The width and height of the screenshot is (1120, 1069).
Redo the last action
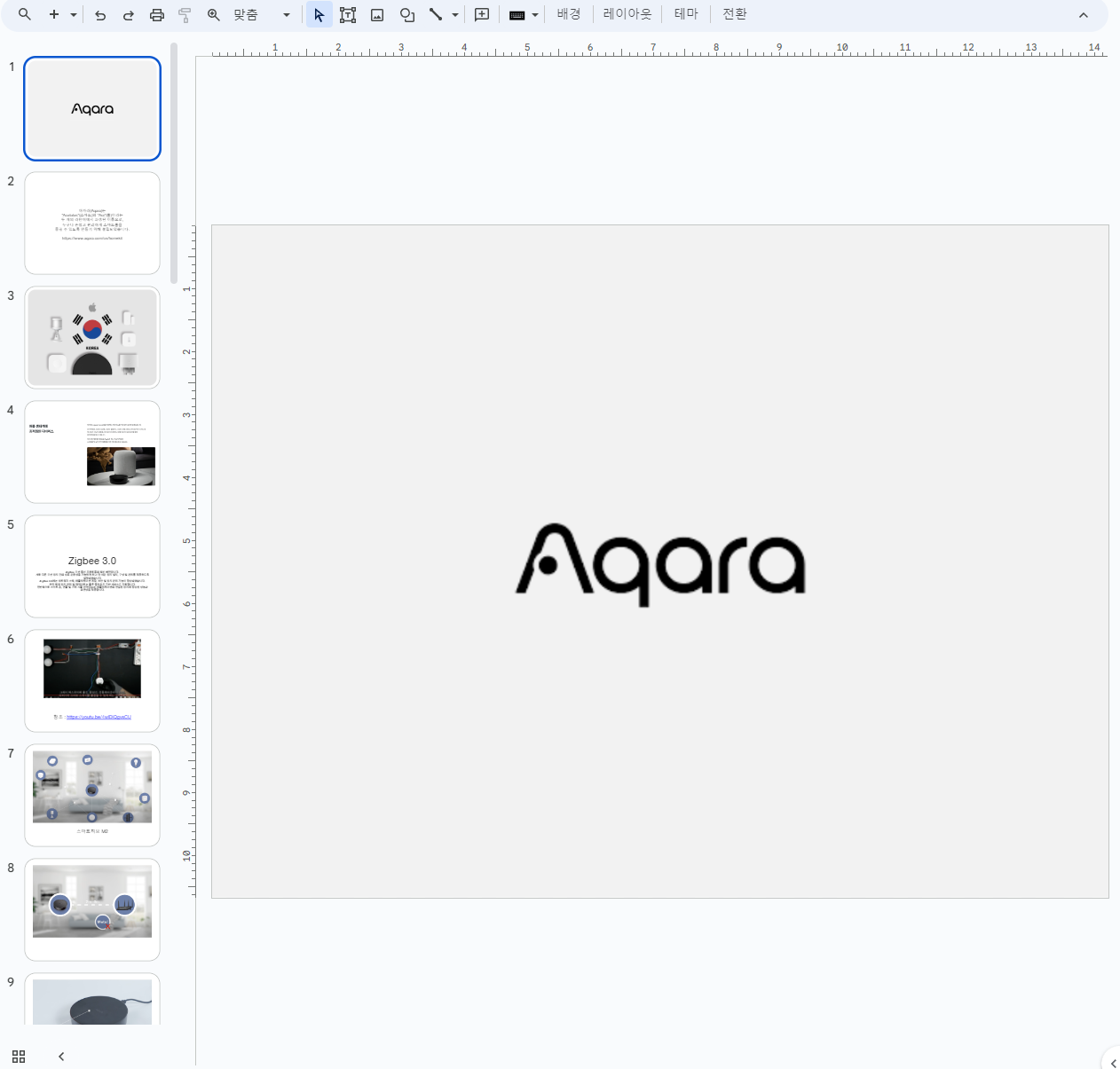(x=129, y=15)
